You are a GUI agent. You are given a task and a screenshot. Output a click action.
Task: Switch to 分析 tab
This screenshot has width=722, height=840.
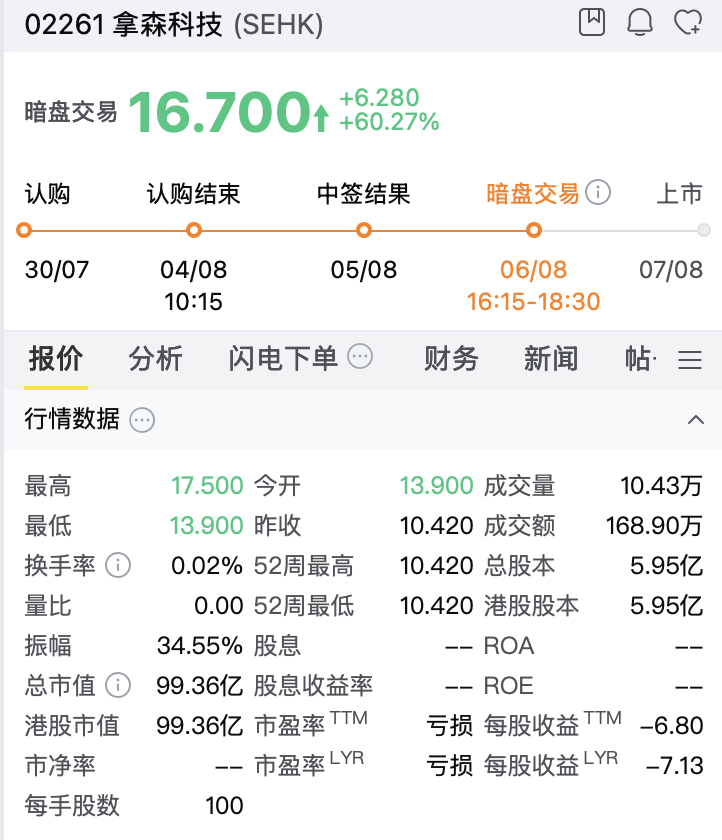155,358
